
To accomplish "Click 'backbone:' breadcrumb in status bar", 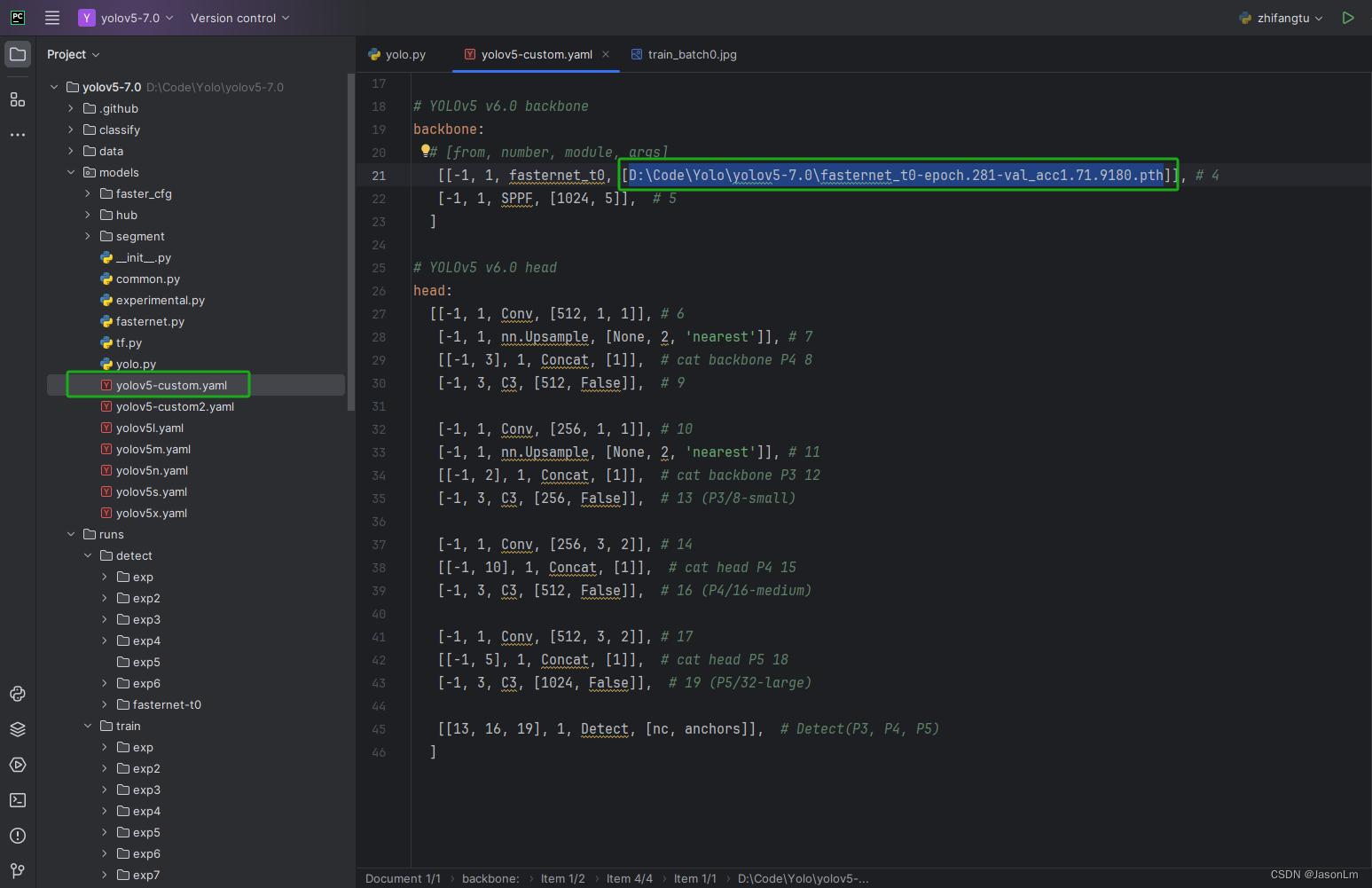I will 490,878.
